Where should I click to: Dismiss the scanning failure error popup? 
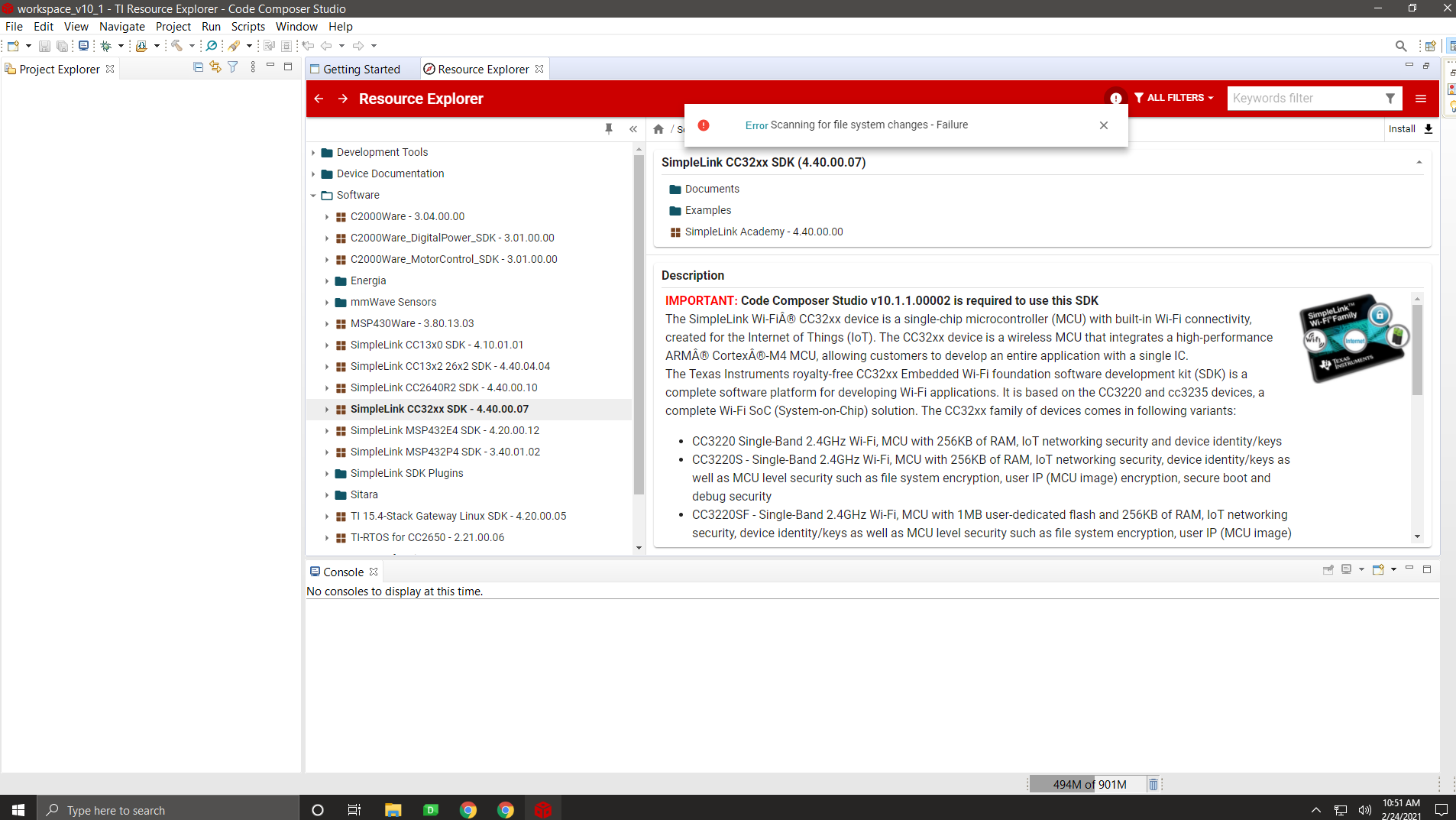pos(1104,125)
